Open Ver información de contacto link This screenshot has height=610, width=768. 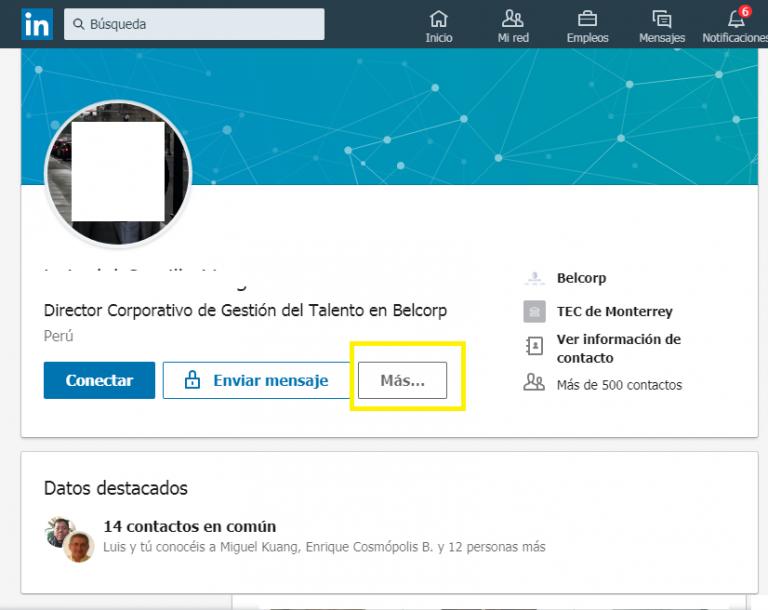[x=618, y=348]
